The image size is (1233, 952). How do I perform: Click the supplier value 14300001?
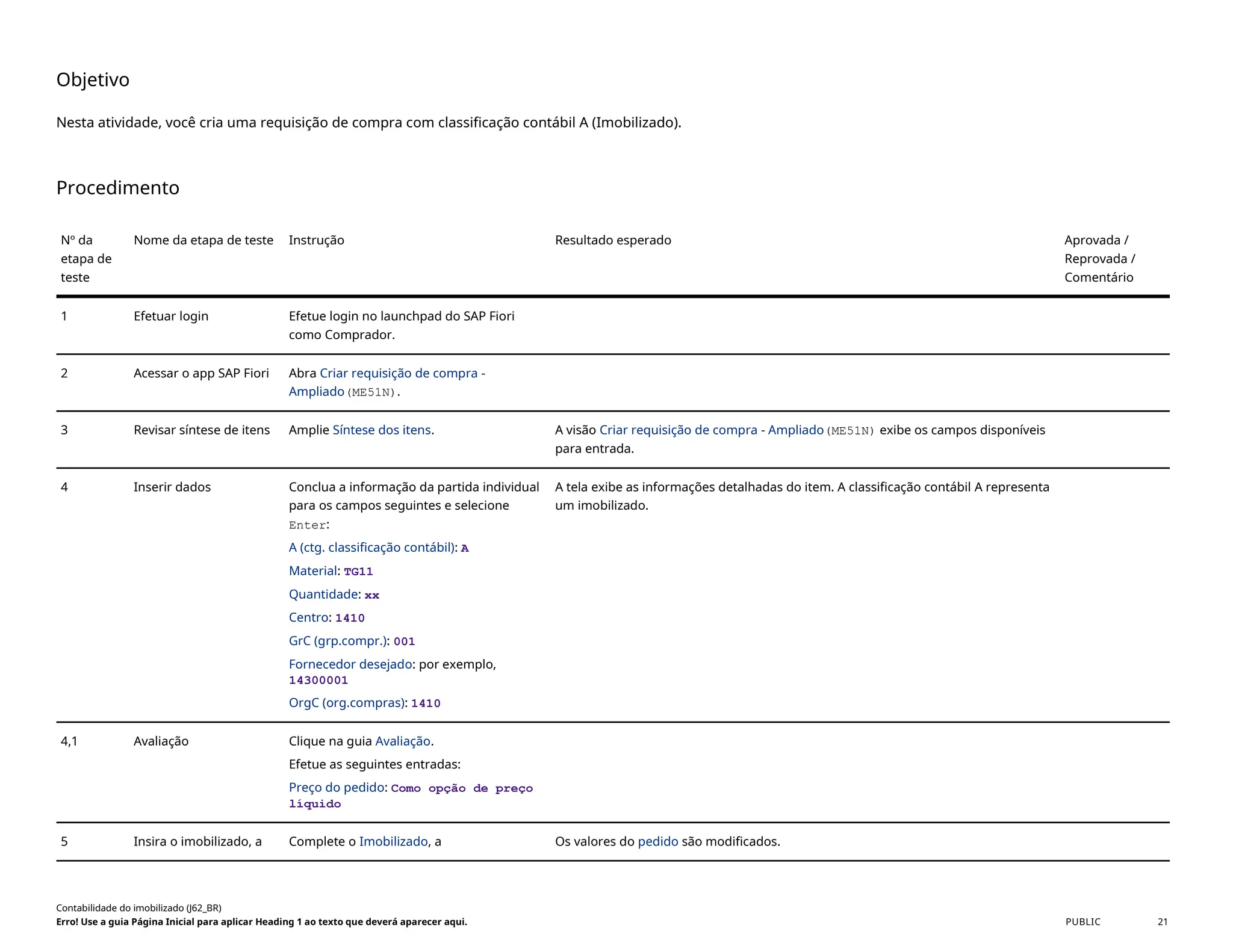[x=318, y=680]
